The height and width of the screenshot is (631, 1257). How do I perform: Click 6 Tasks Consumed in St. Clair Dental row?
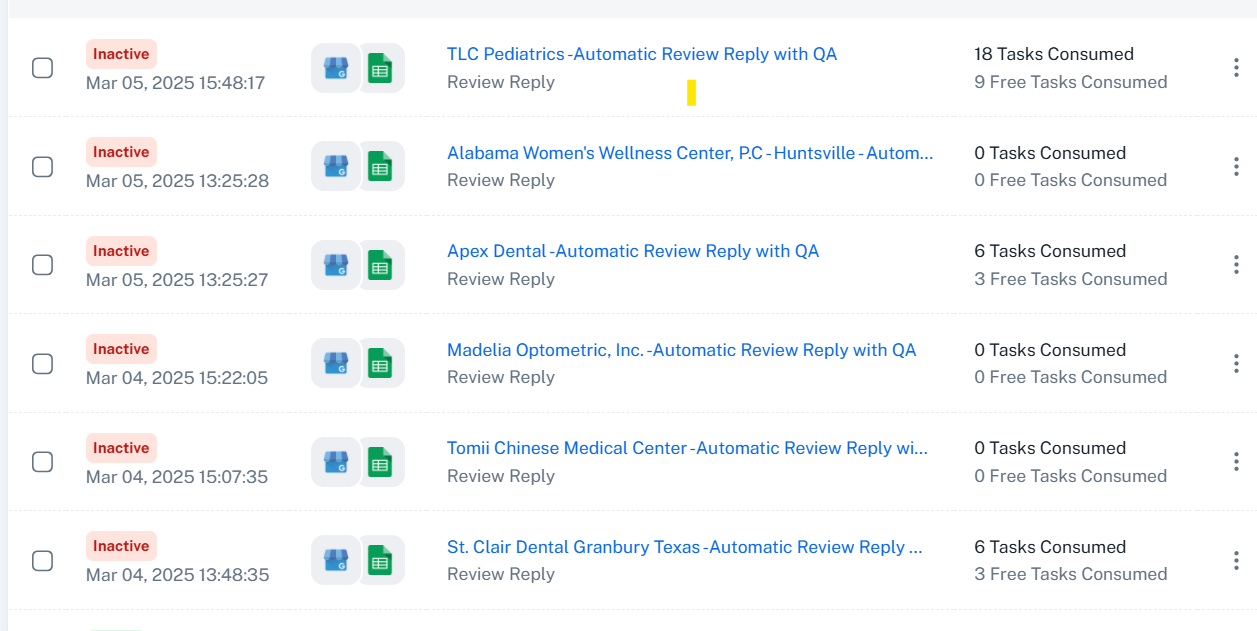1050,547
